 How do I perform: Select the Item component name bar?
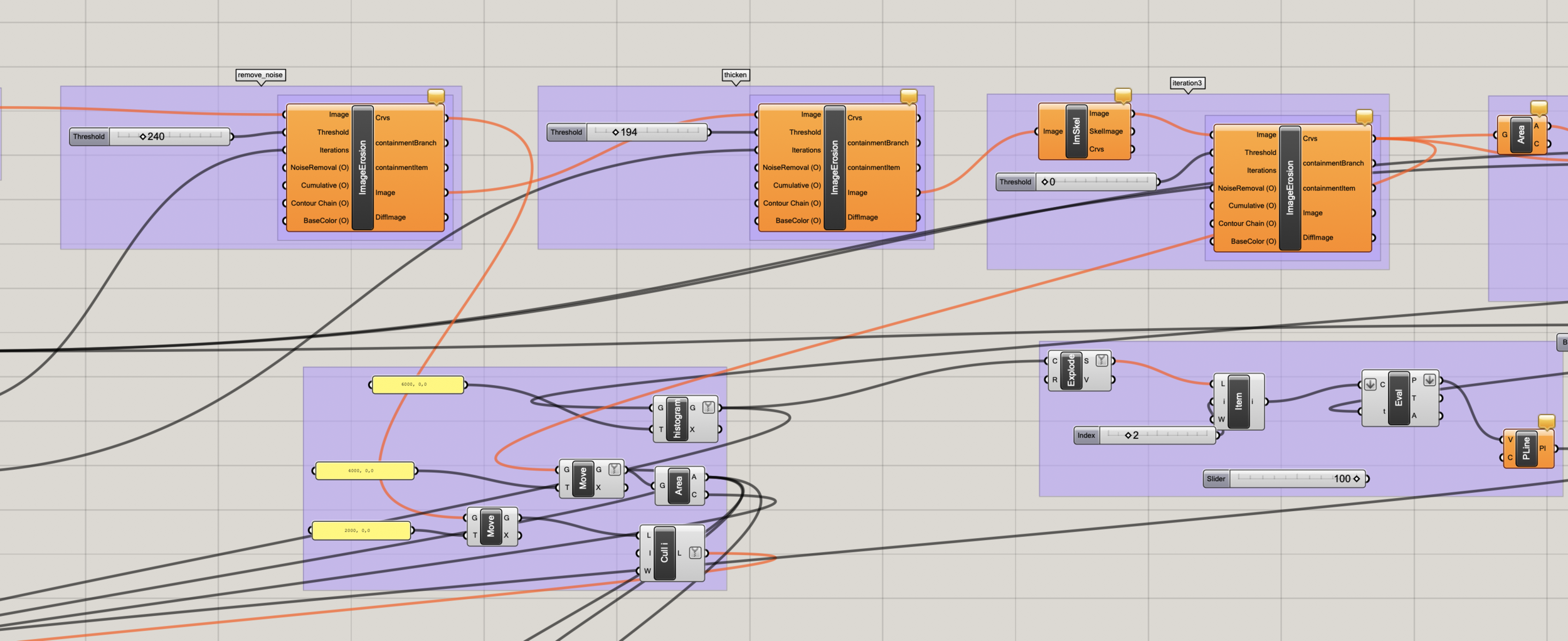(x=1238, y=401)
